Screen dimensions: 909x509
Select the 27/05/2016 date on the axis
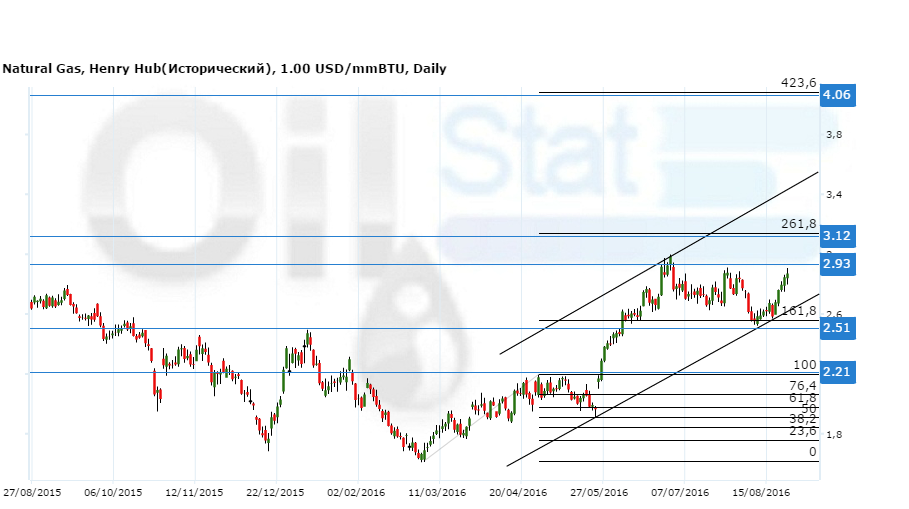[x=600, y=492]
